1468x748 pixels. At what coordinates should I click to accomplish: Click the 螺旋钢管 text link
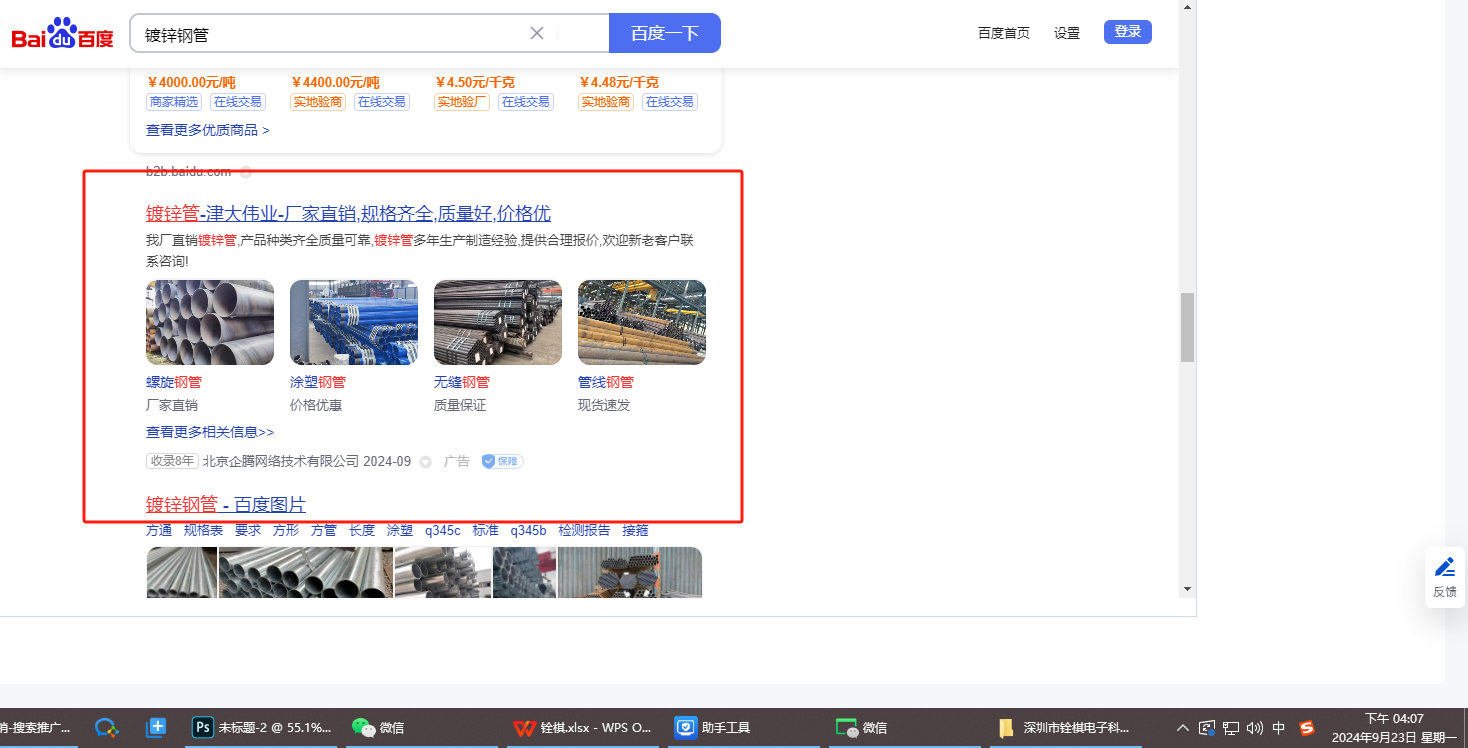pos(174,382)
